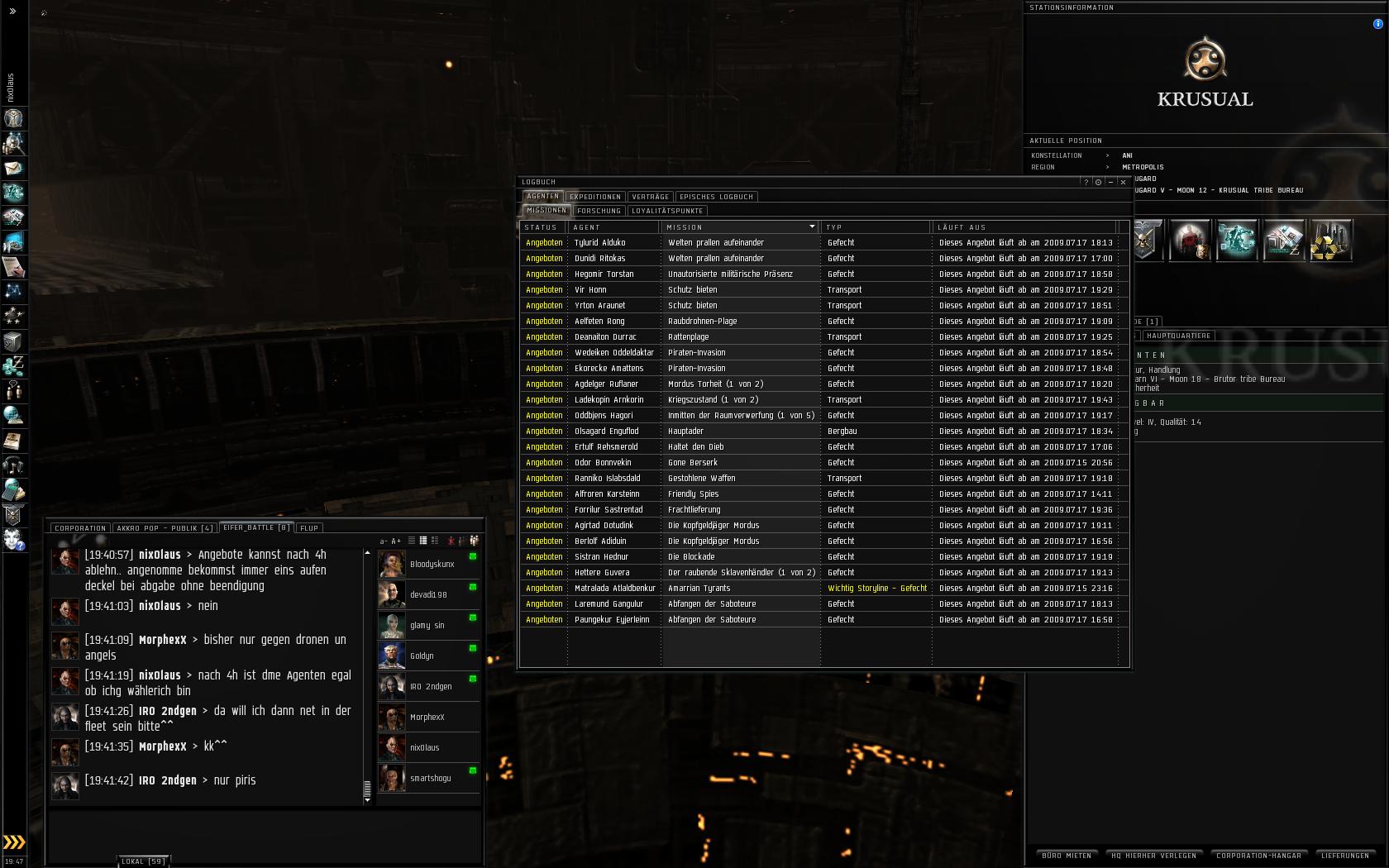Click the chat scrollbar down arrow
This screenshot has width=1389, height=868.
click(367, 800)
